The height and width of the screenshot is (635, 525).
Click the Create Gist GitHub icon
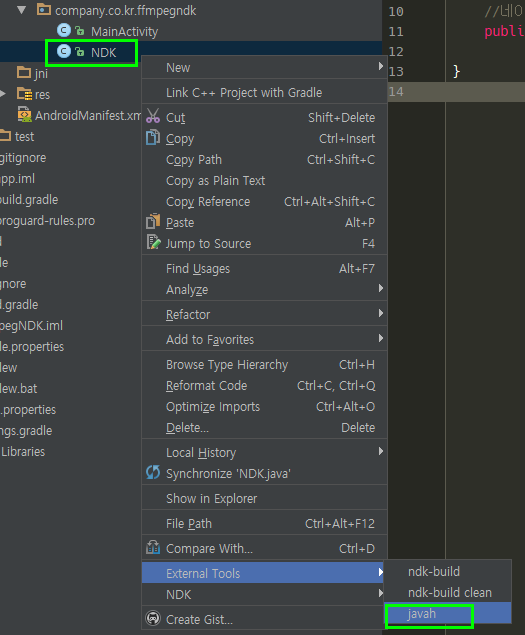tap(153, 618)
